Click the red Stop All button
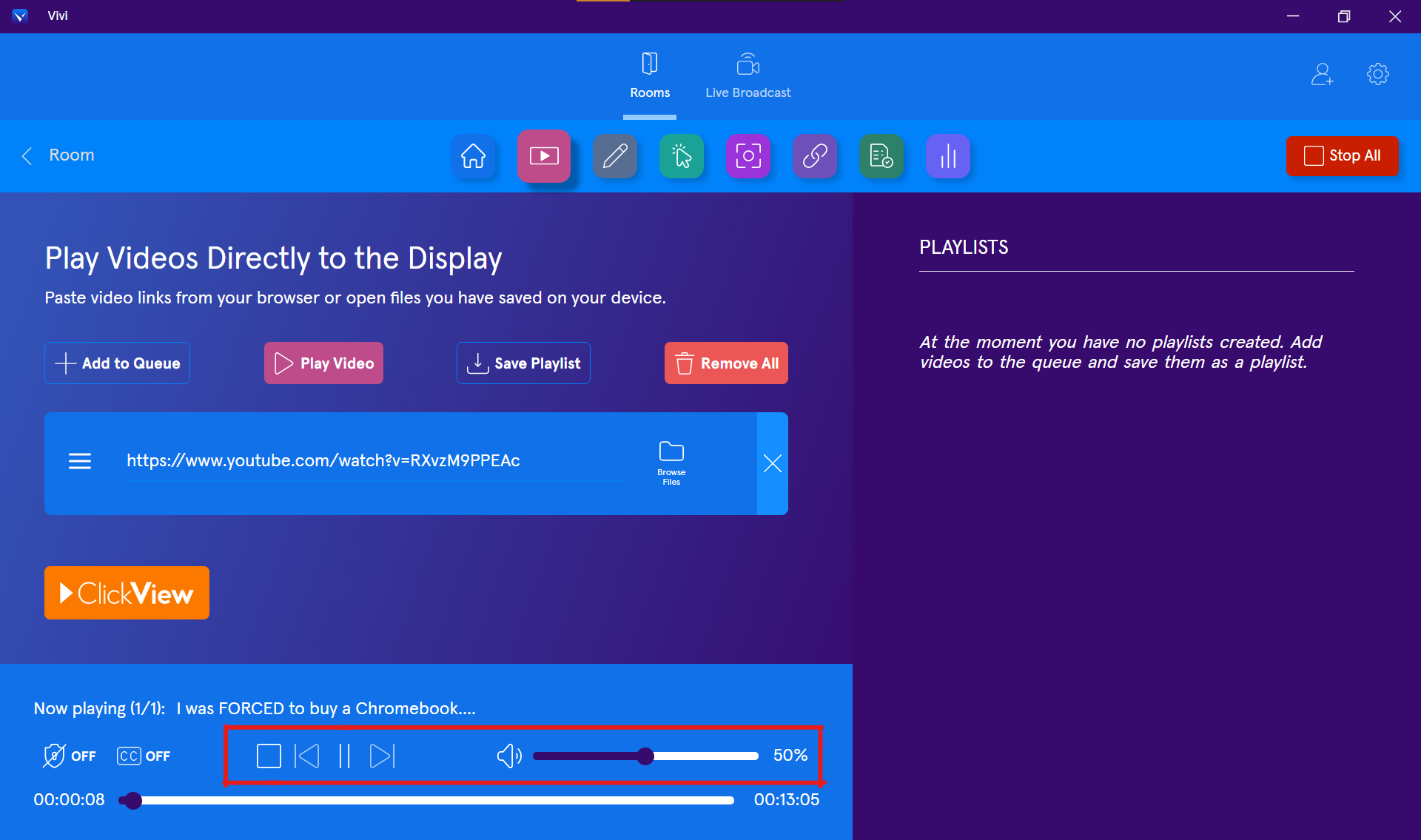This screenshot has height=840, width=1421. point(1342,155)
